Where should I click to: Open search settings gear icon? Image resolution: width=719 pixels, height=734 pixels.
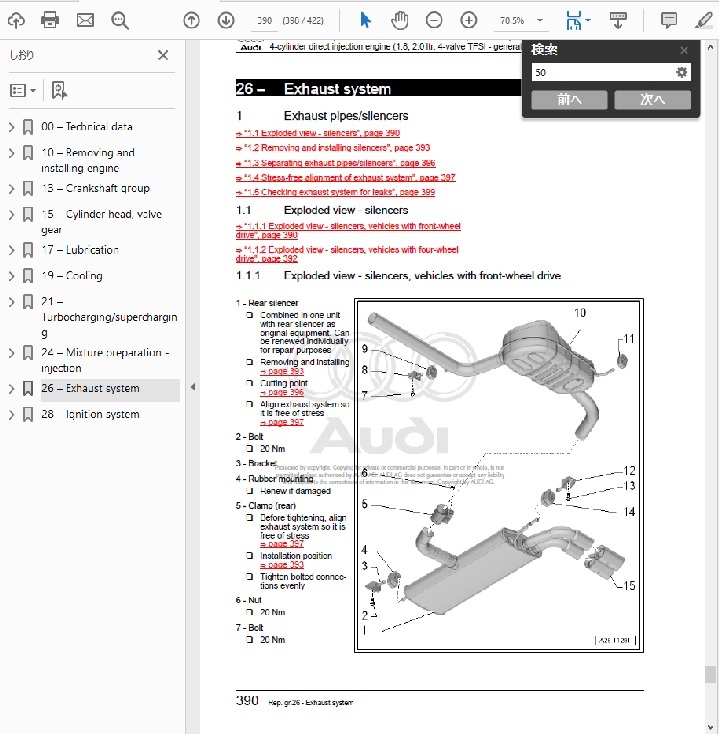coord(682,72)
